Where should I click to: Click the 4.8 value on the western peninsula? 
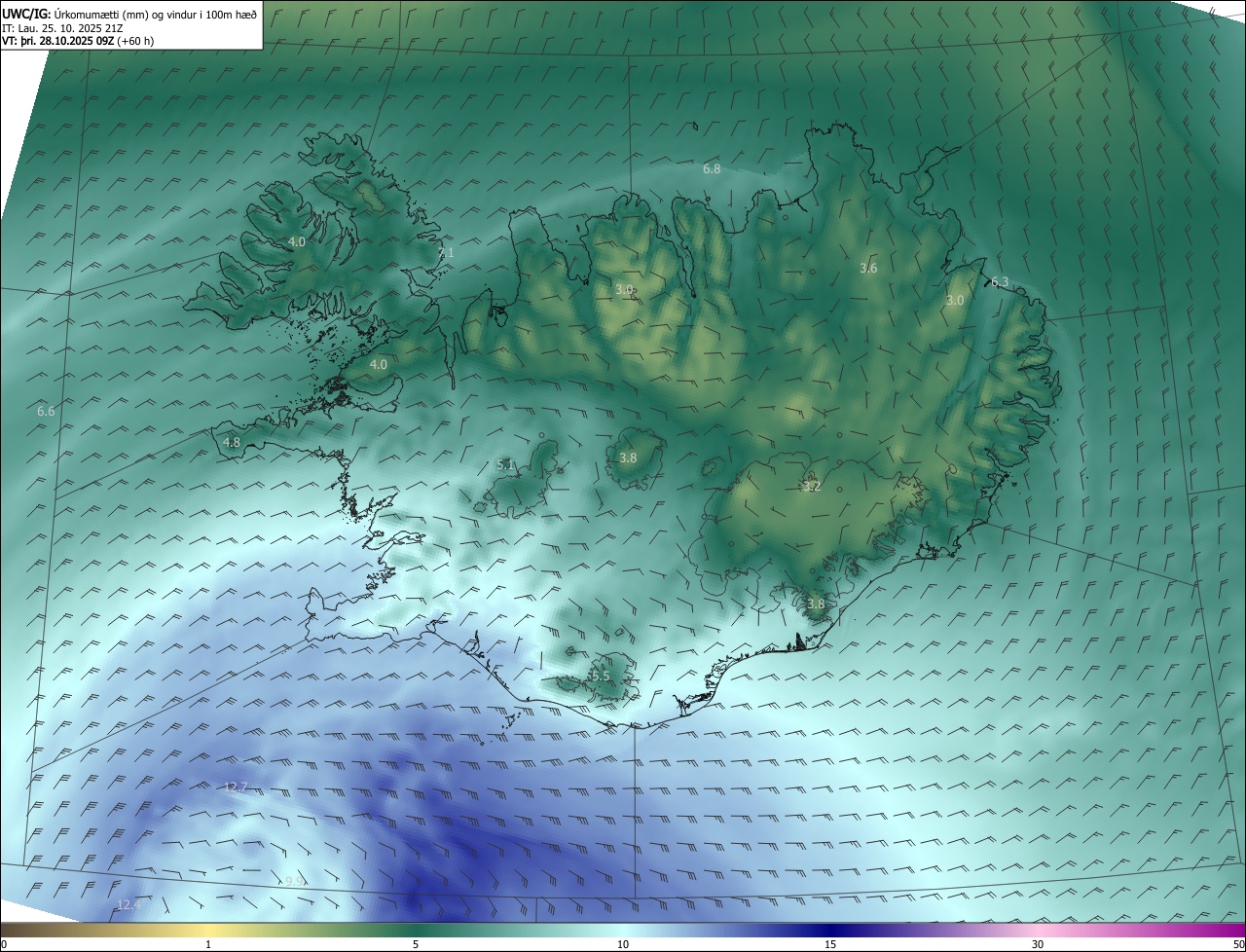point(232,443)
